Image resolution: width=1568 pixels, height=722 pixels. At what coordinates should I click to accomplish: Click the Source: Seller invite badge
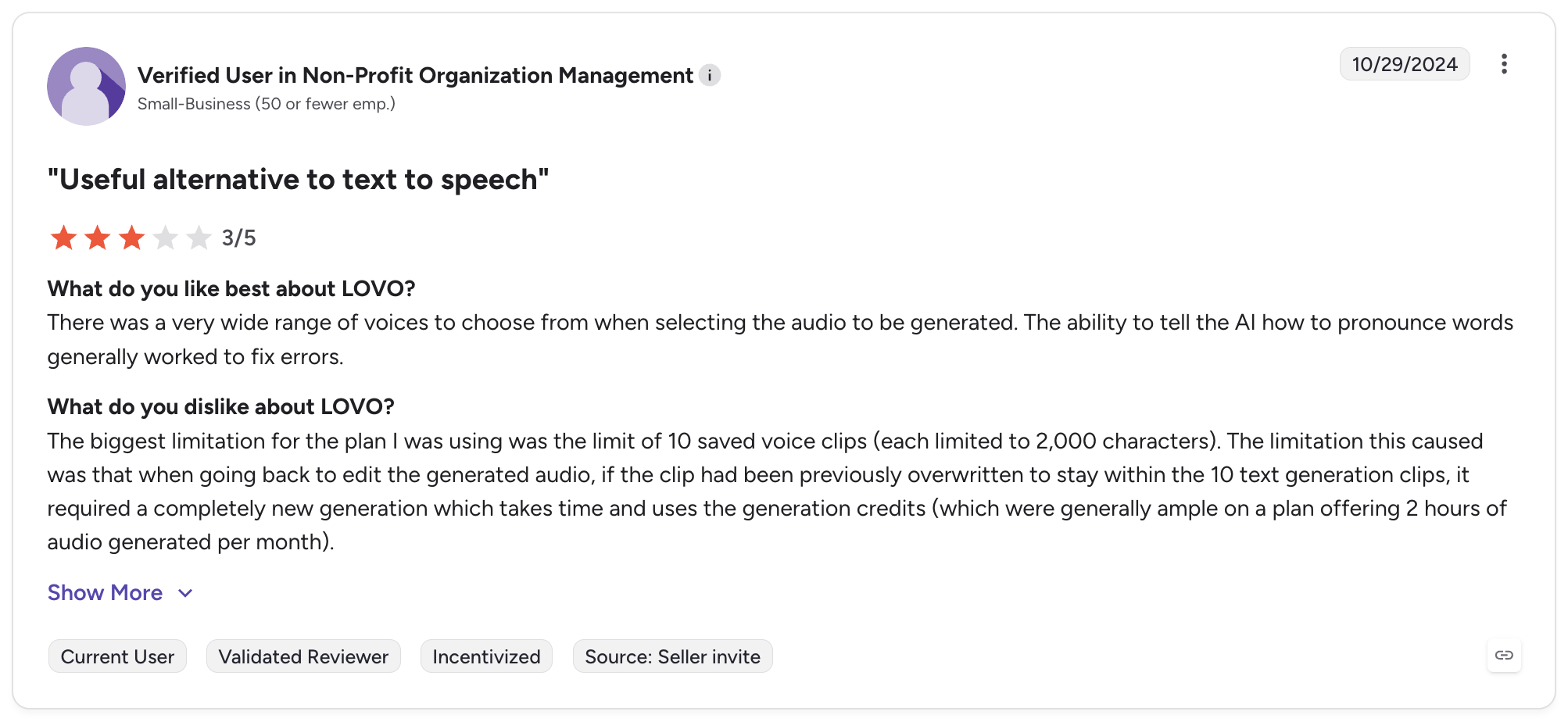pyautogui.click(x=672, y=656)
